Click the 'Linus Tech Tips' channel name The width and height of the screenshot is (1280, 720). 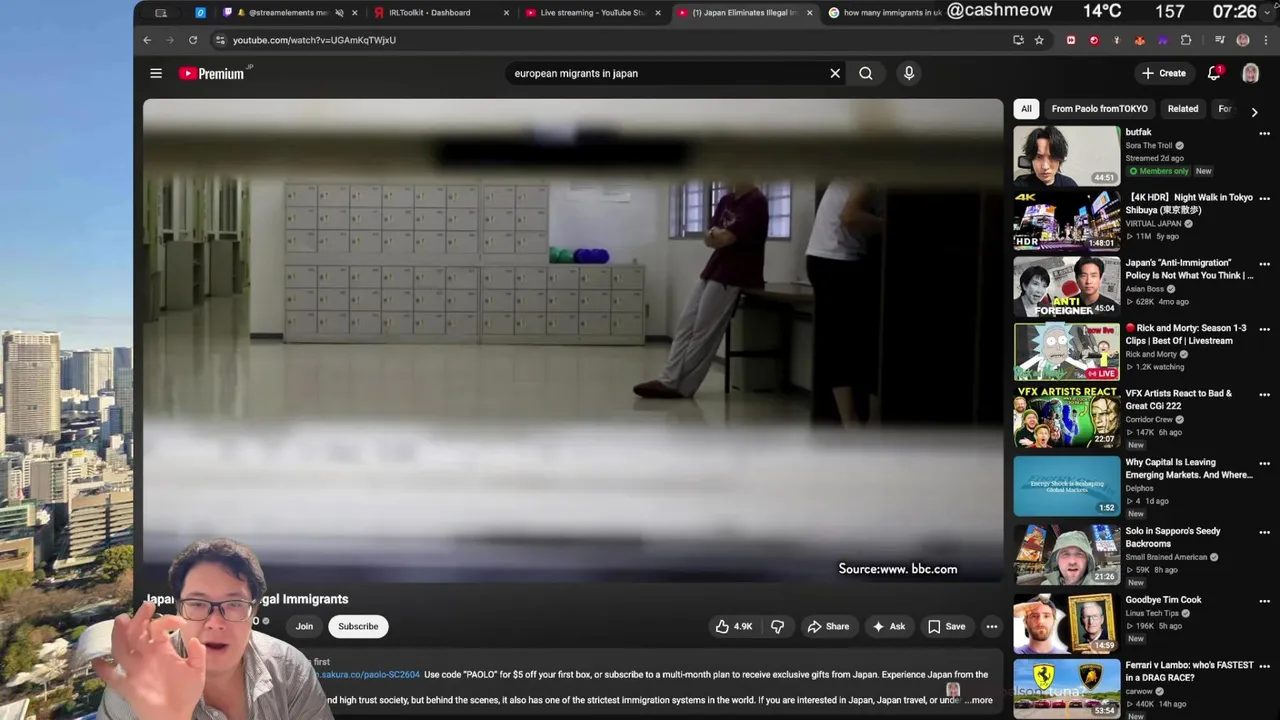[1152, 613]
